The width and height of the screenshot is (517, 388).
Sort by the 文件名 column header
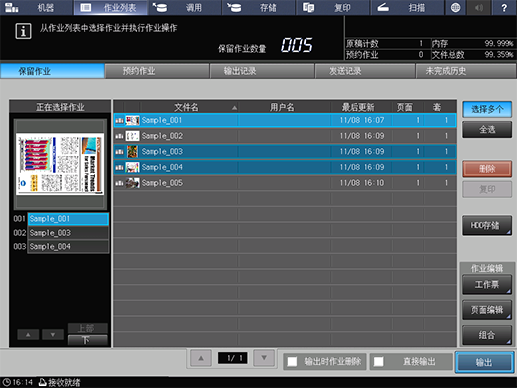(189, 107)
